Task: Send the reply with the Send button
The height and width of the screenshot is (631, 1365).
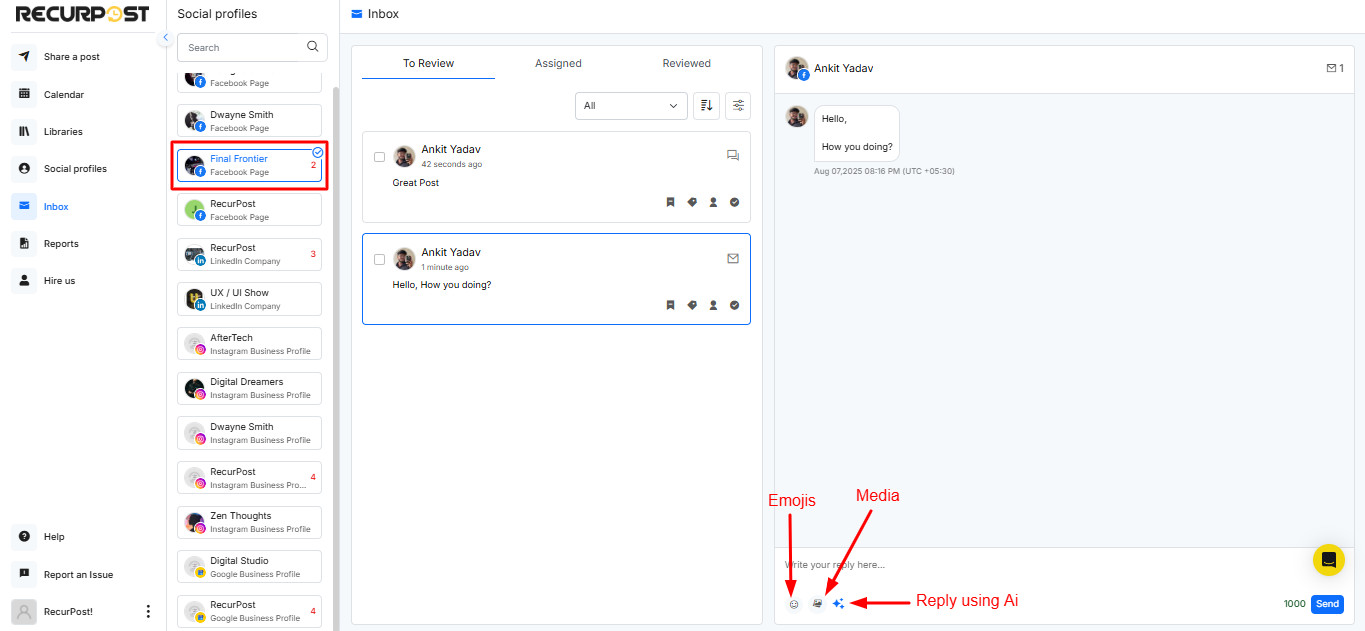Action: coord(1327,604)
